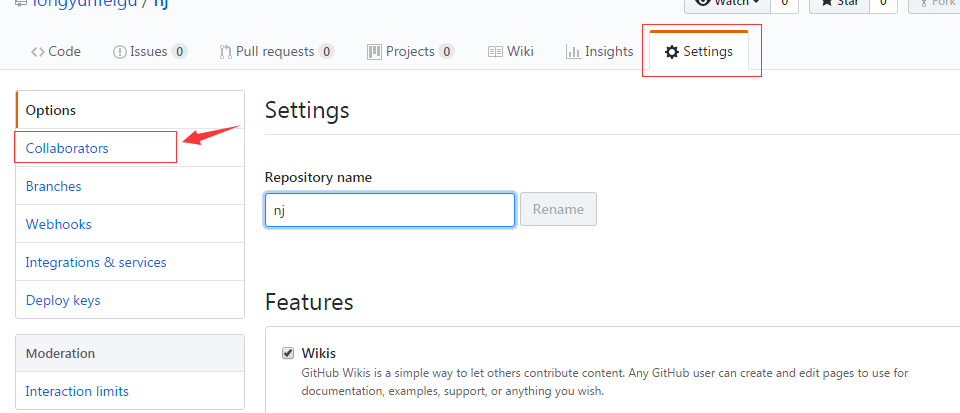
Task: Open the Watch dropdown
Action: click(x=727, y=4)
